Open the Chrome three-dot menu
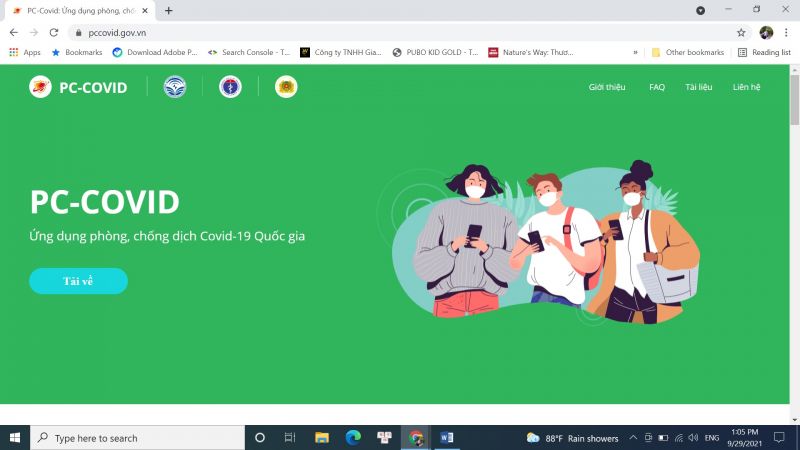 786,33
